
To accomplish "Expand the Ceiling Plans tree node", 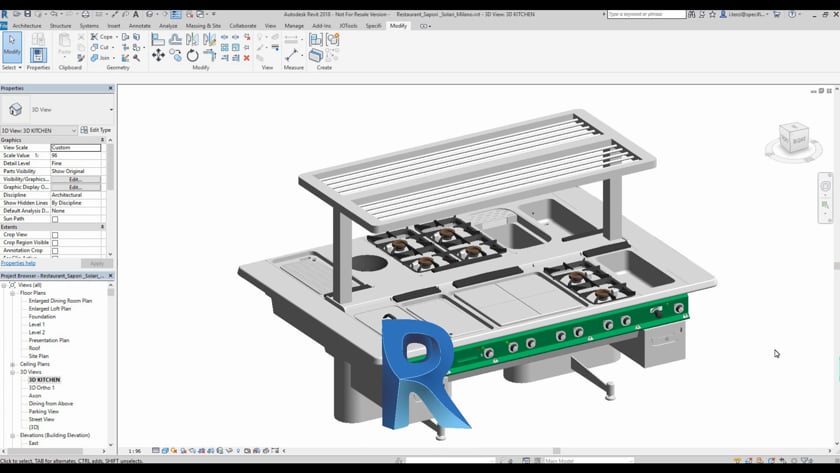I will click(12, 364).
